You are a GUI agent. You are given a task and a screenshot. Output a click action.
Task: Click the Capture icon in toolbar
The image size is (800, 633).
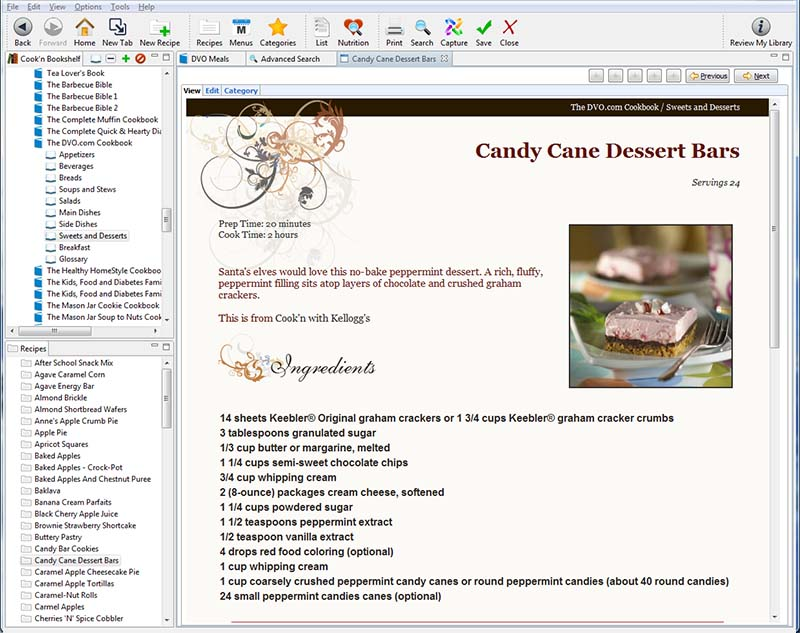tap(454, 29)
